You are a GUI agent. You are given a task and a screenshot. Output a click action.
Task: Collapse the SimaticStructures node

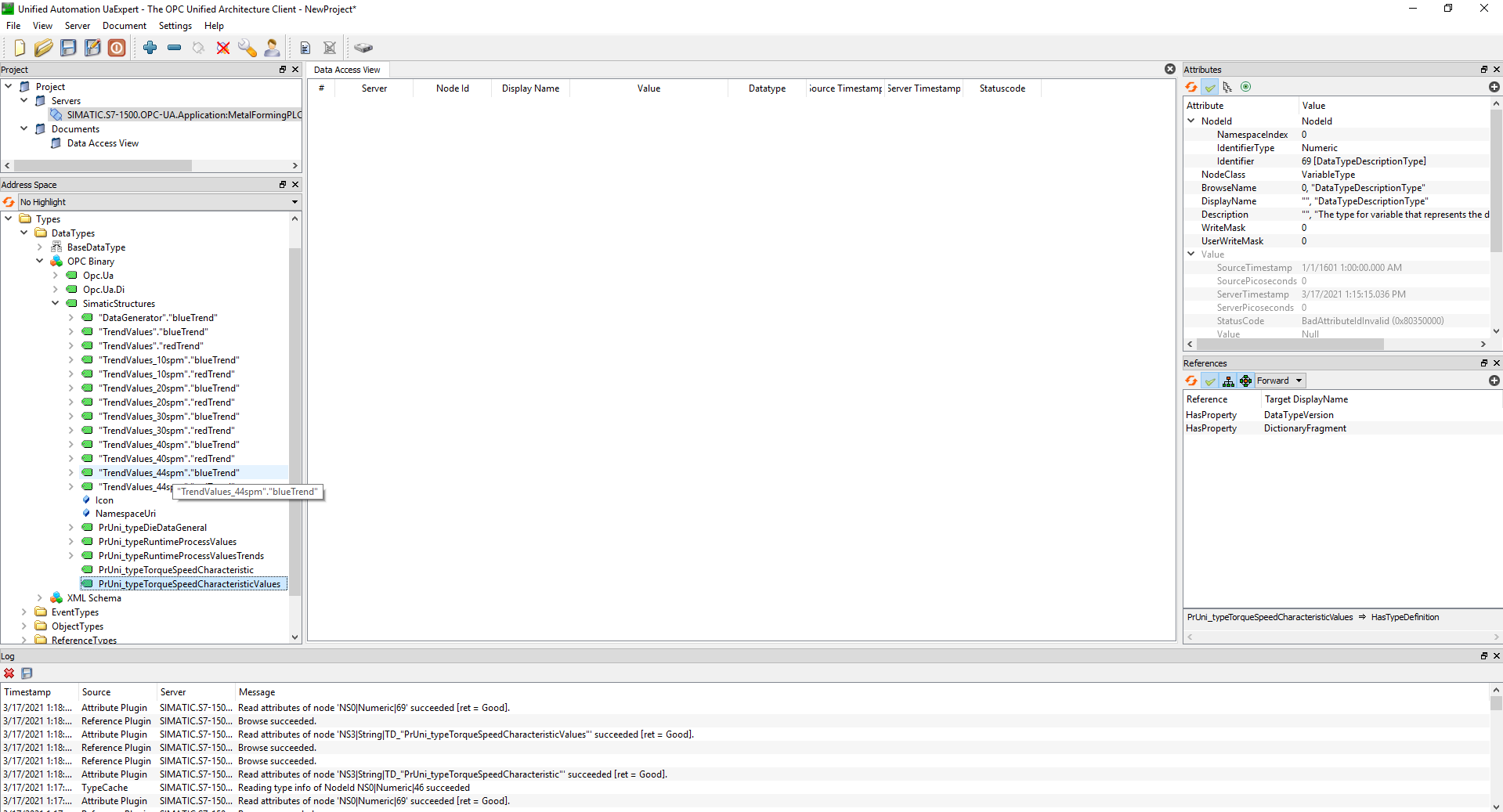[x=56, y=304]
